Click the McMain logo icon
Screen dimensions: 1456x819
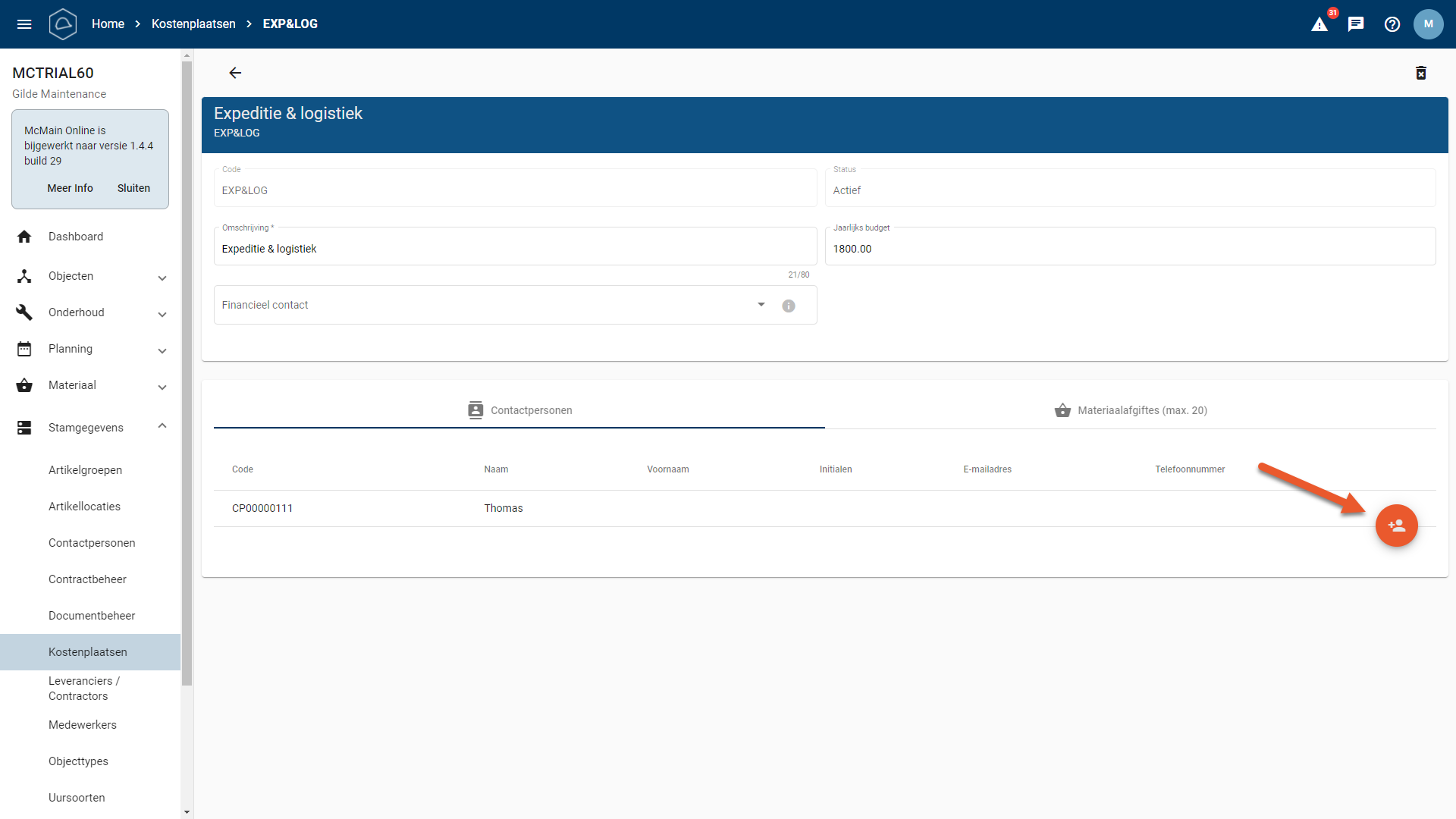click(63, 24)
